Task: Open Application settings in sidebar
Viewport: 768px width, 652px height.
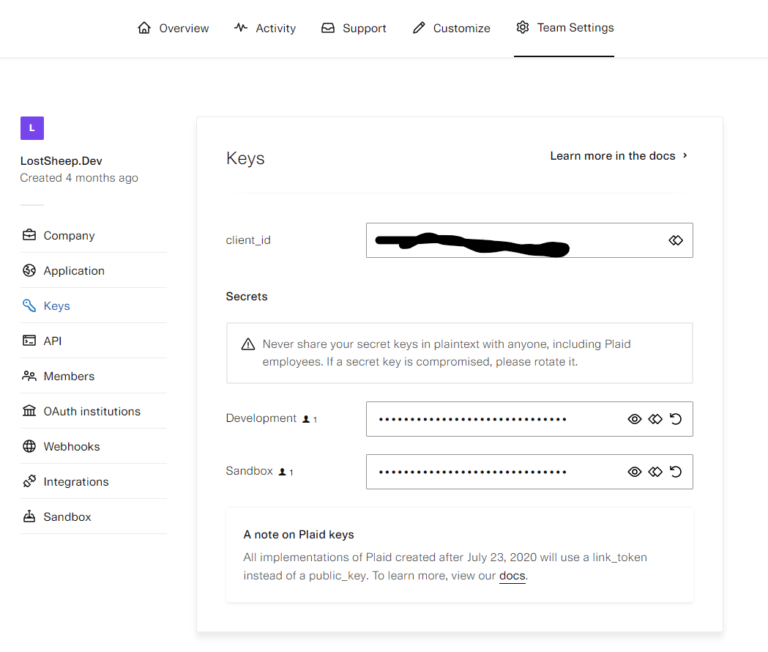Action: (x=94, y=270)
